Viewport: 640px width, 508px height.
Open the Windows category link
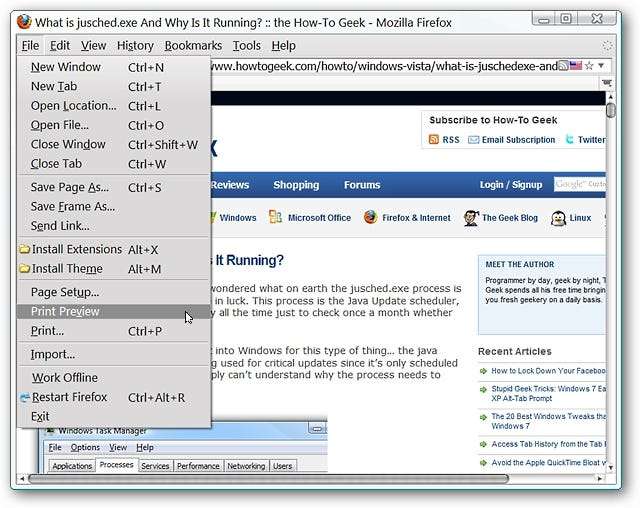click(x=238, y=218)
